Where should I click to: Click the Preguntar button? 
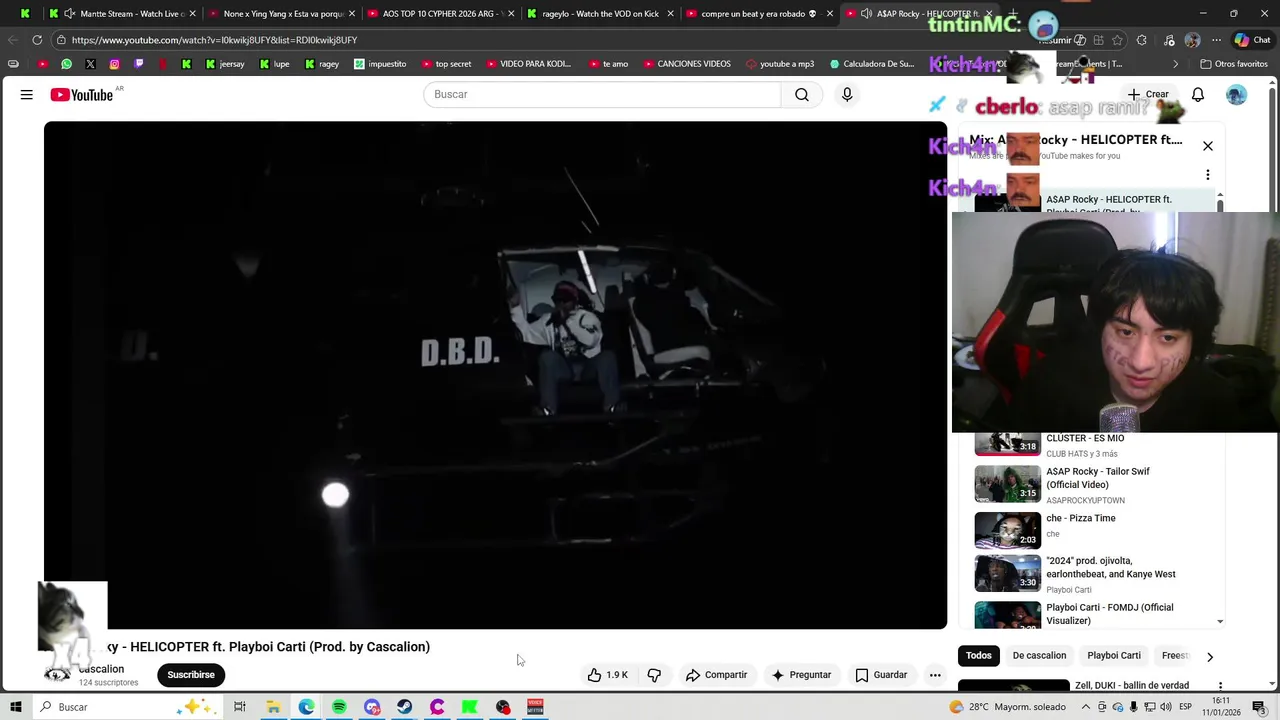(x=801, y=675)
